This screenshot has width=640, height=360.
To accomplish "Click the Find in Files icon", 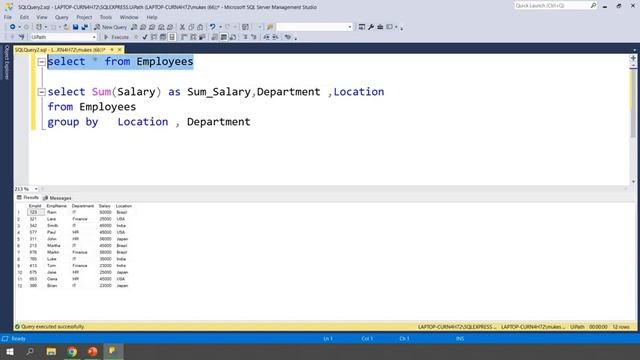I will tap(270, 27).
